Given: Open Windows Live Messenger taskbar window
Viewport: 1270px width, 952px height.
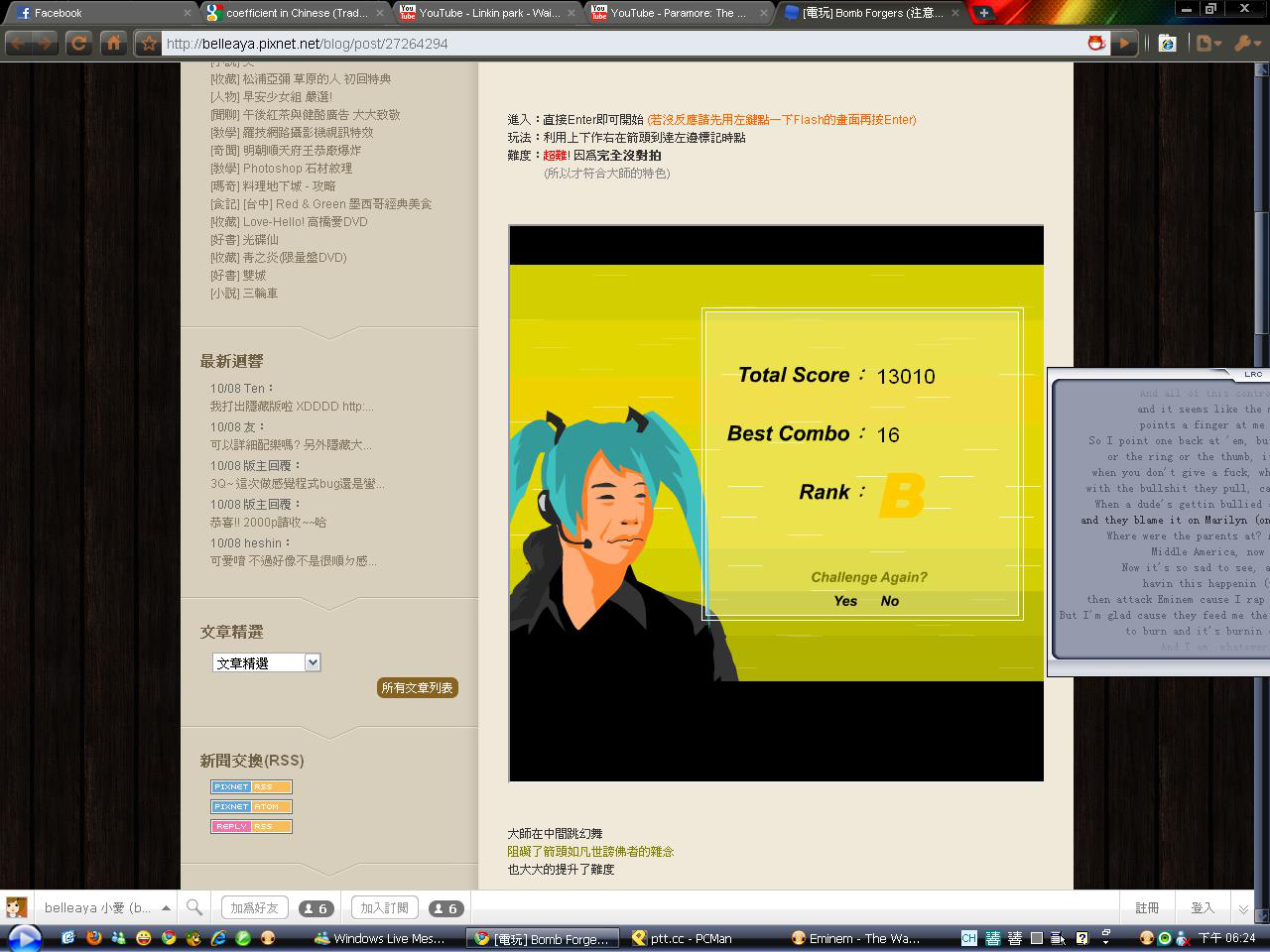Looking at the screenshot, I should click(x=382, y=938).
